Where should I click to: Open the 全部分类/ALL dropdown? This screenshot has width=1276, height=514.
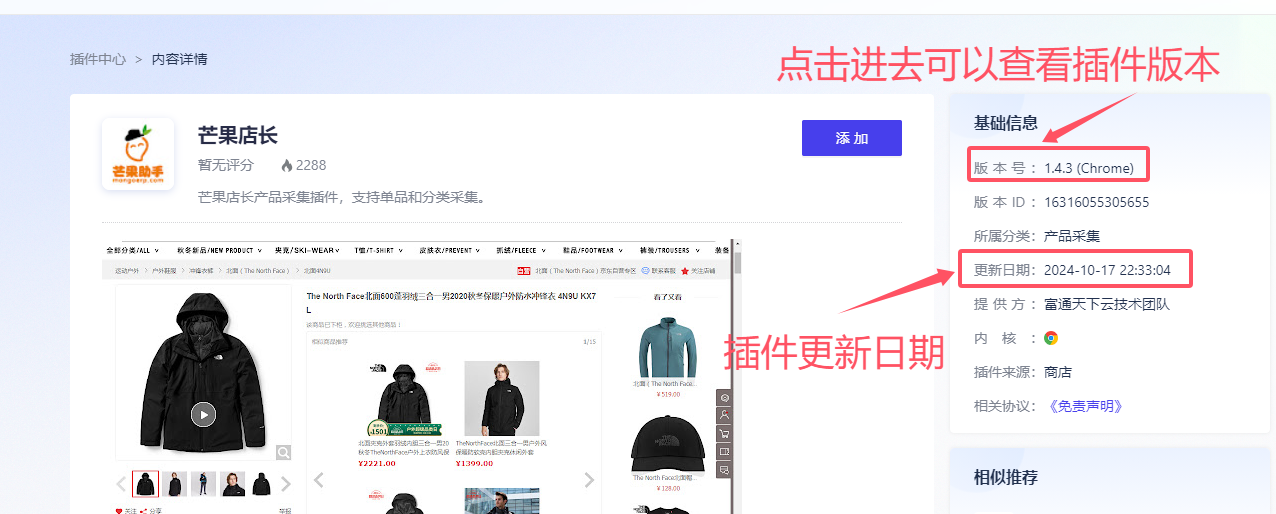click(132, 250)
